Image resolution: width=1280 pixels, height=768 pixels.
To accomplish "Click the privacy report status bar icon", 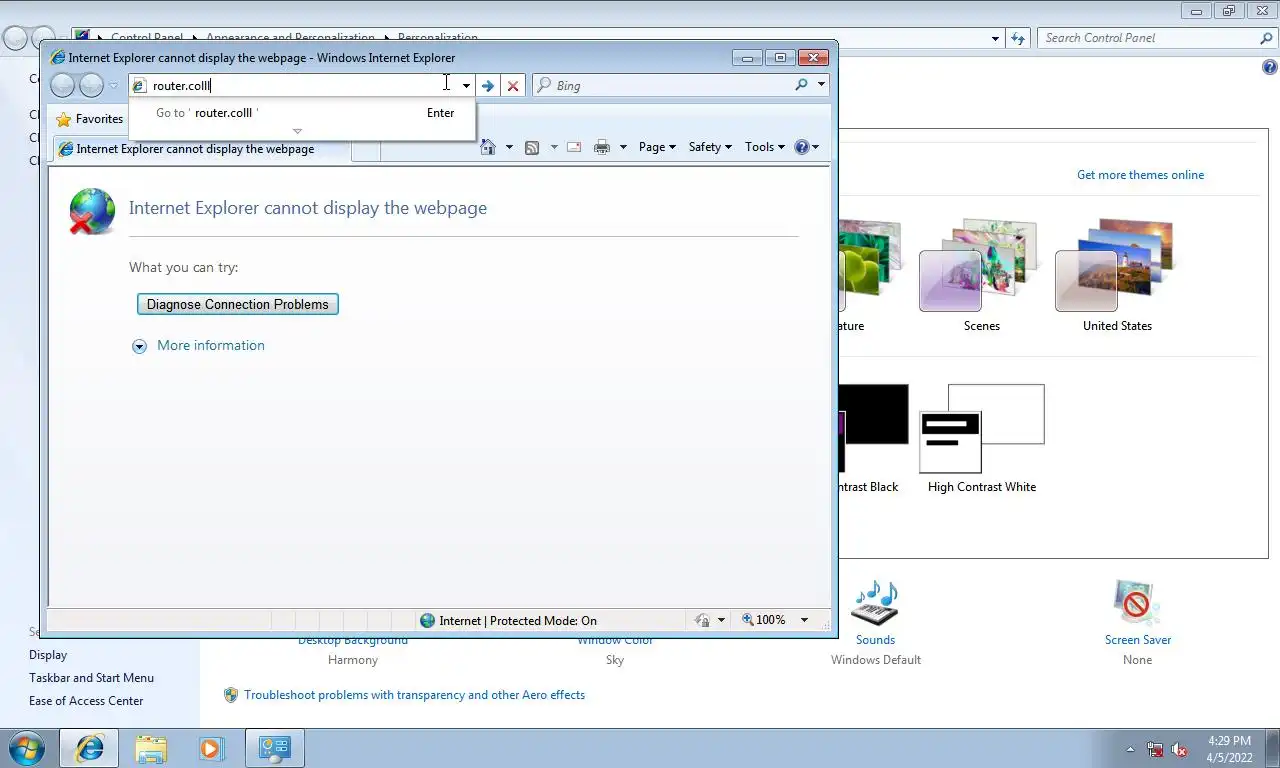I will point(702,620).
